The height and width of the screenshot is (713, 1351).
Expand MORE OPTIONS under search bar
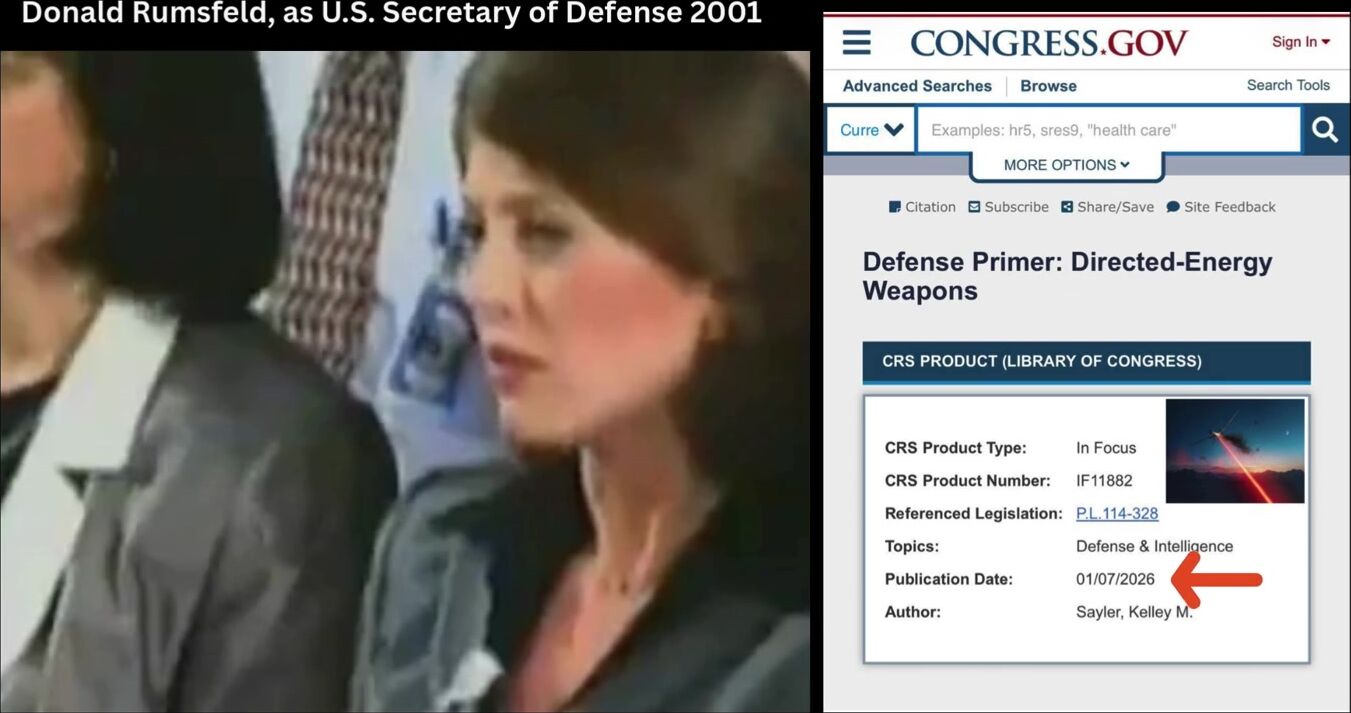click(1066, 165)
